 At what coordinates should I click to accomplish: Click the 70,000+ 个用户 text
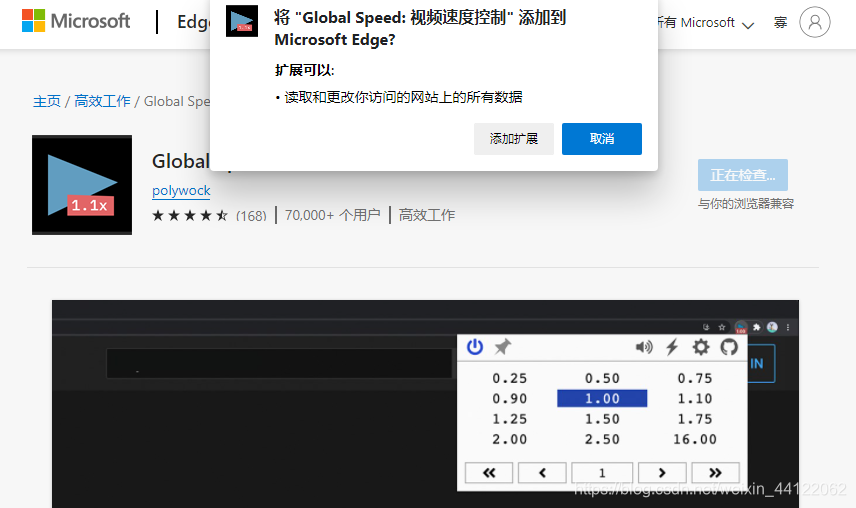tap(332, 215)
